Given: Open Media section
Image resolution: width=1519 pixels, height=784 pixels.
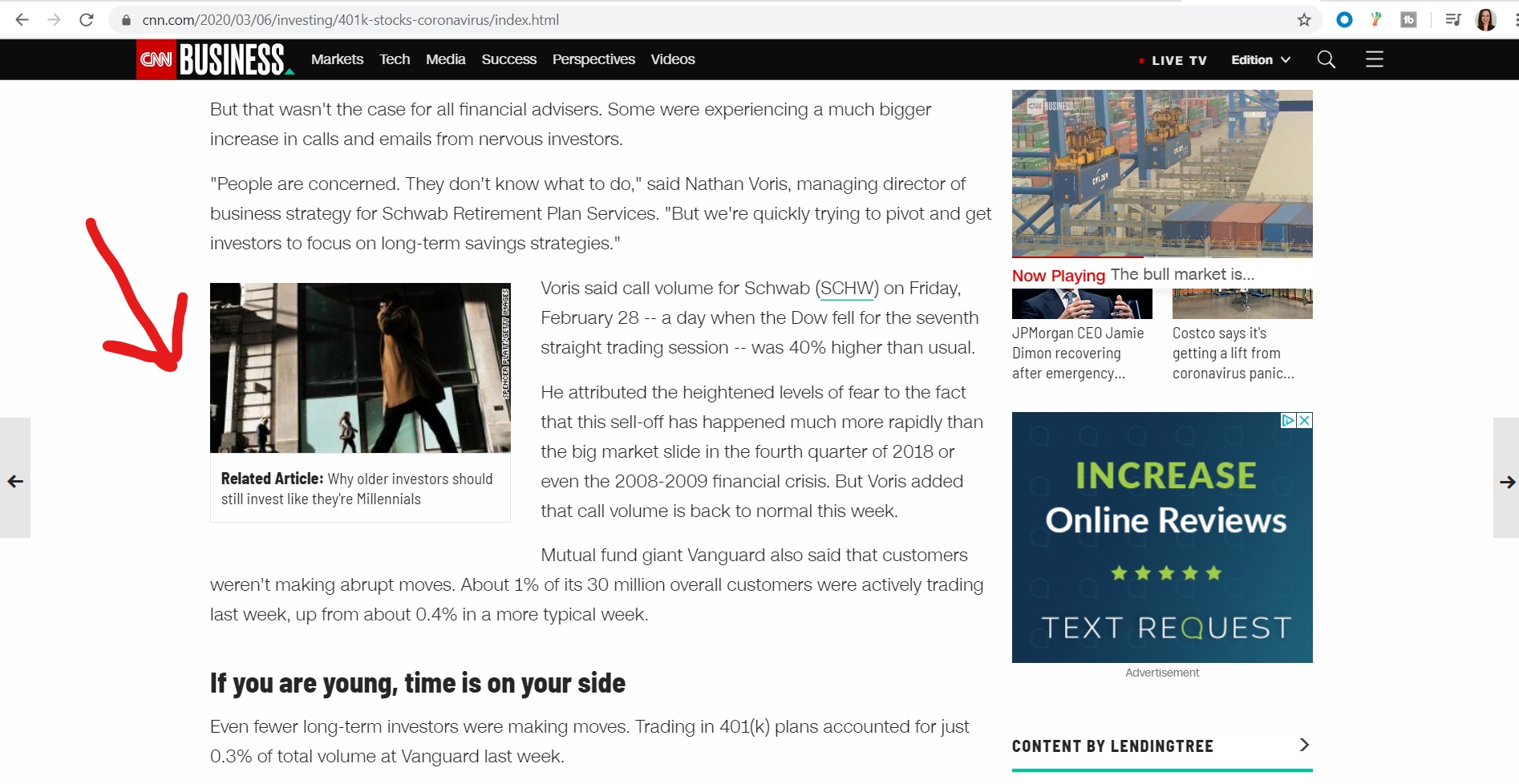Looking at the screenshot, I should click(446, 59).
